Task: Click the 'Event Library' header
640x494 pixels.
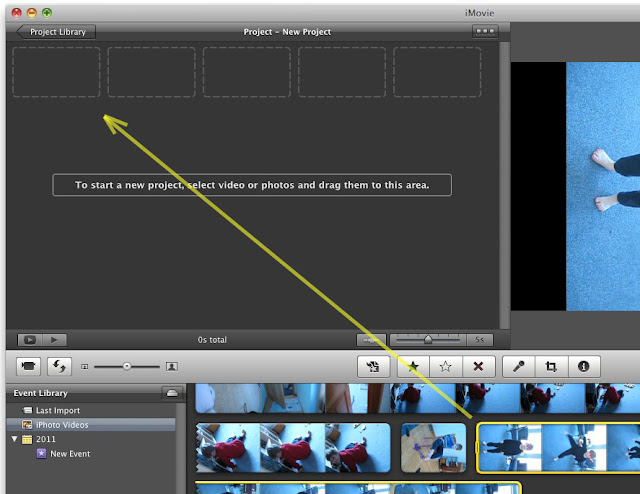Action: pos(40,393)
